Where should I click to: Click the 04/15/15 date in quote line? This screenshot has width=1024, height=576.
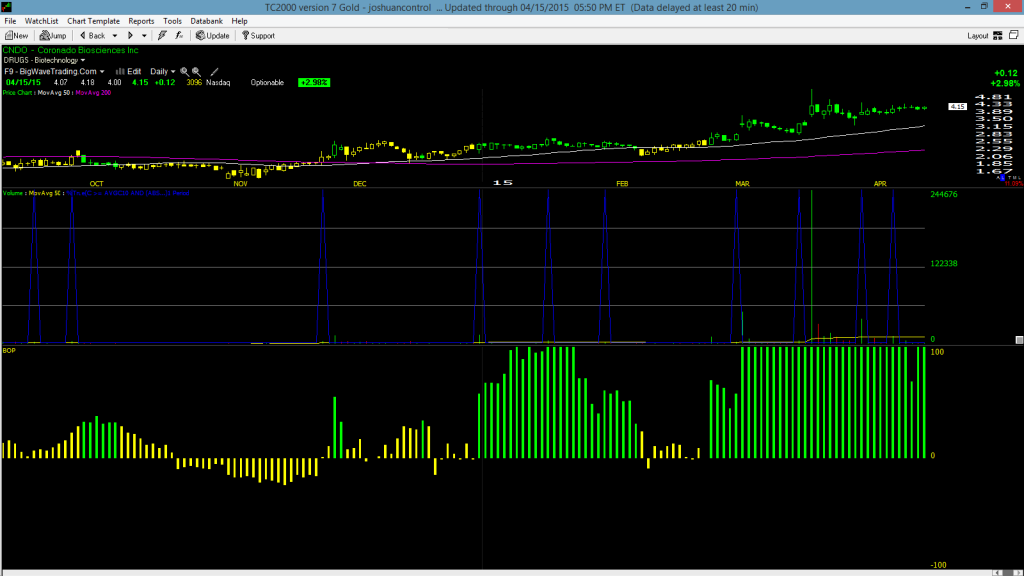[23, 83]
